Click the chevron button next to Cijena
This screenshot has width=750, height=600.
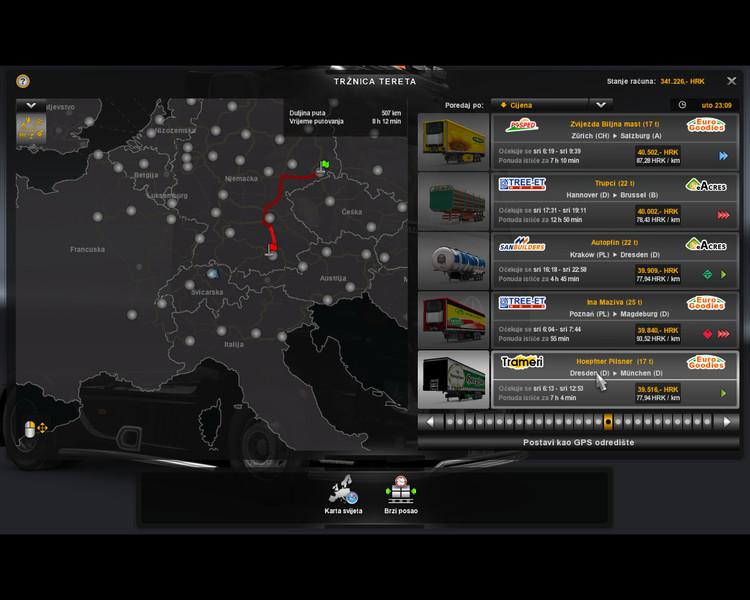600,104
